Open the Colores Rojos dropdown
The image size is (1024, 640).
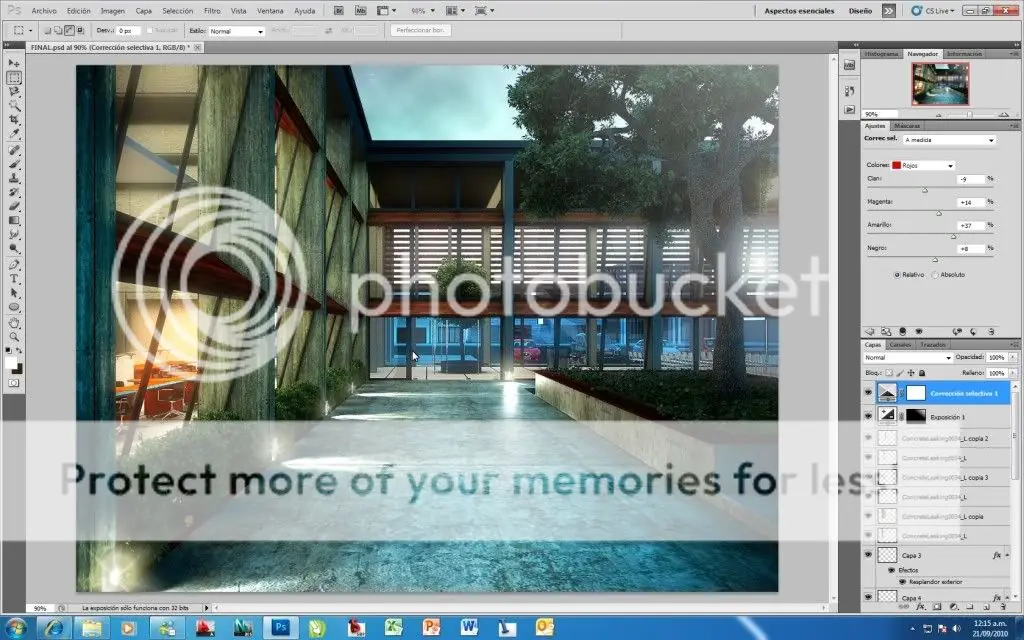pos(923,165)
